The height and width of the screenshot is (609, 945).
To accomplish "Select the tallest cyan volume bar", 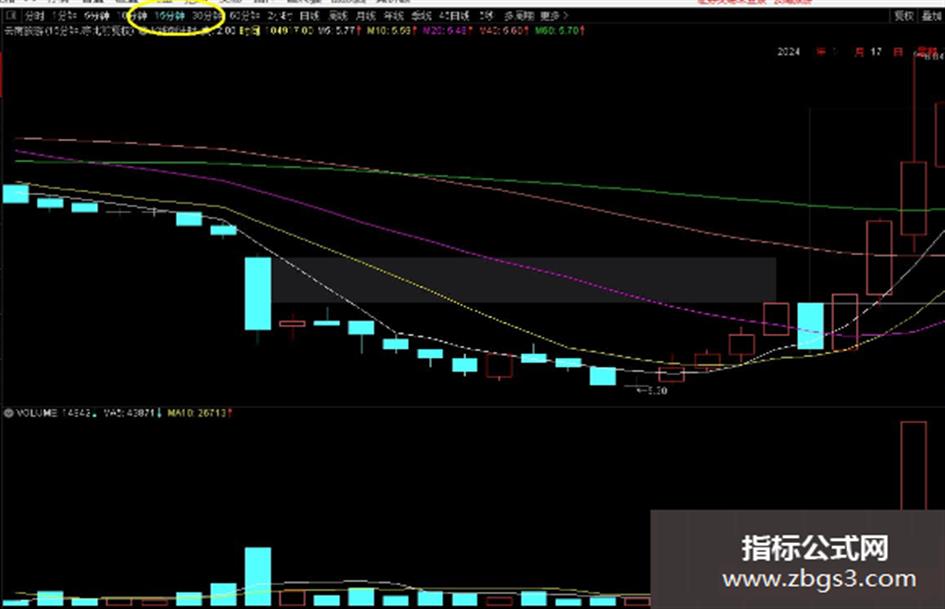I will pyautogui.click(x=258, y=576).
